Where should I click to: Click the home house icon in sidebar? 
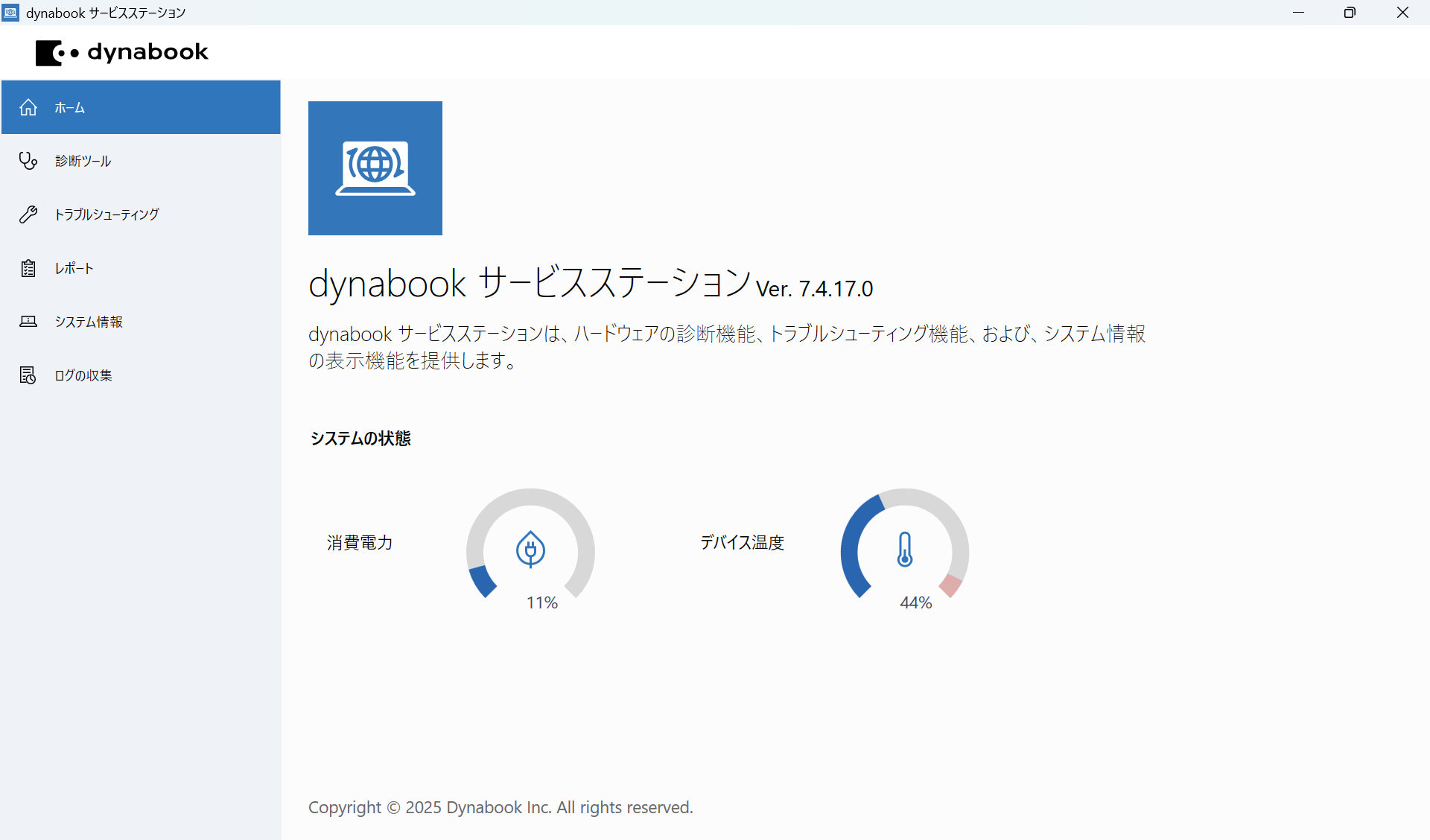pyautogui.click(x=28, y=107)
